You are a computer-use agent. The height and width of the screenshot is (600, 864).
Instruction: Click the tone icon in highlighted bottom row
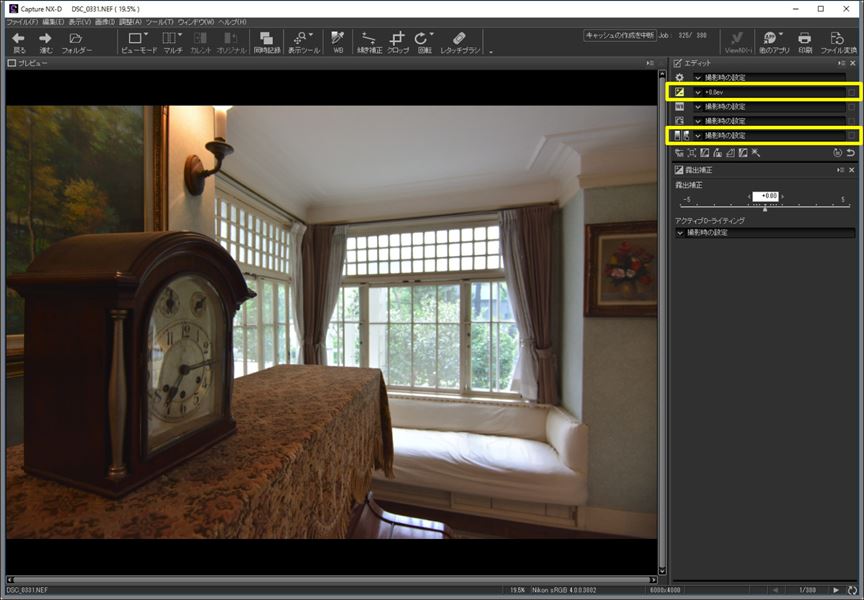(x=682, y=136)
